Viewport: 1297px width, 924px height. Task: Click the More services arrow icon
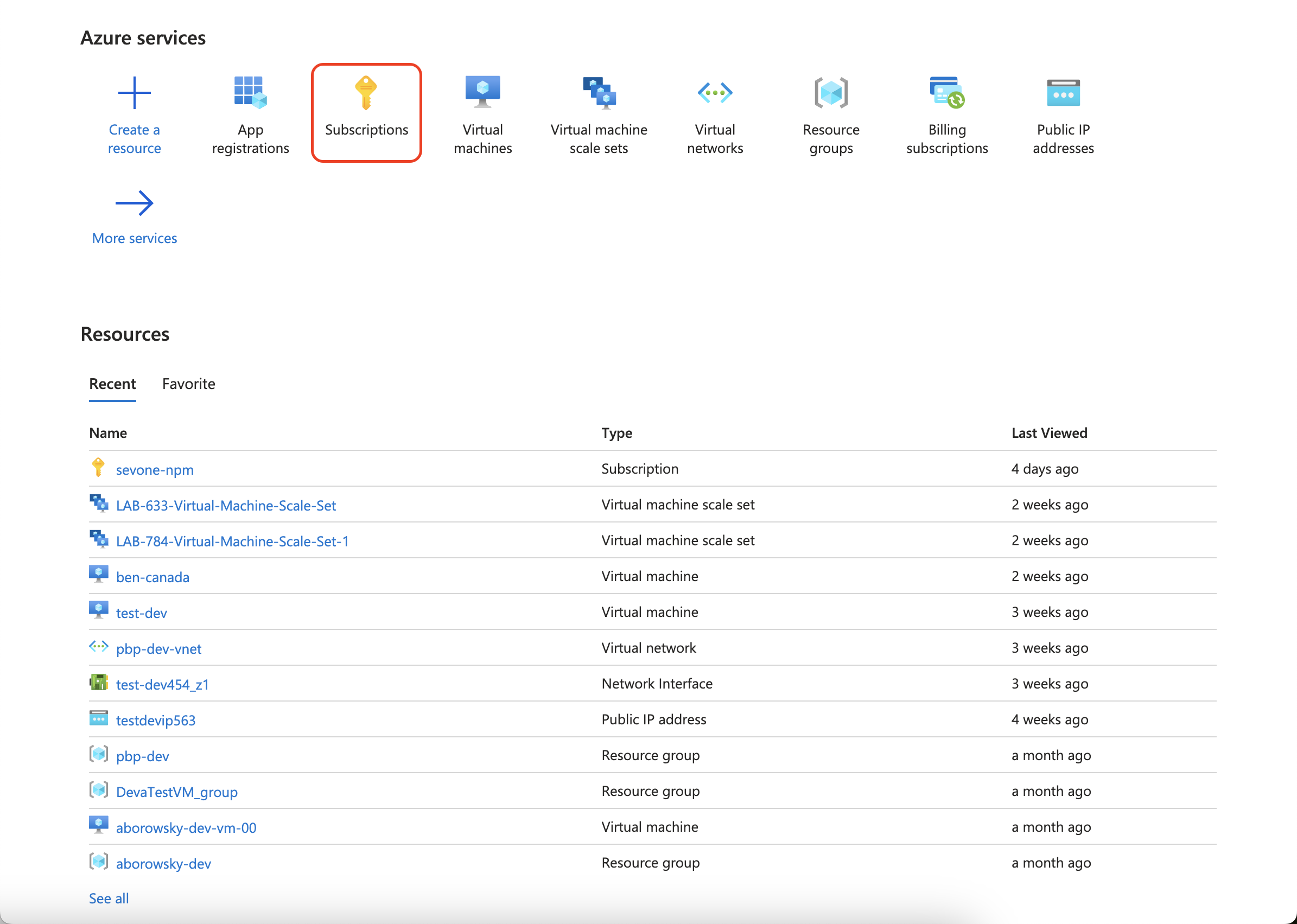(134, 203)
